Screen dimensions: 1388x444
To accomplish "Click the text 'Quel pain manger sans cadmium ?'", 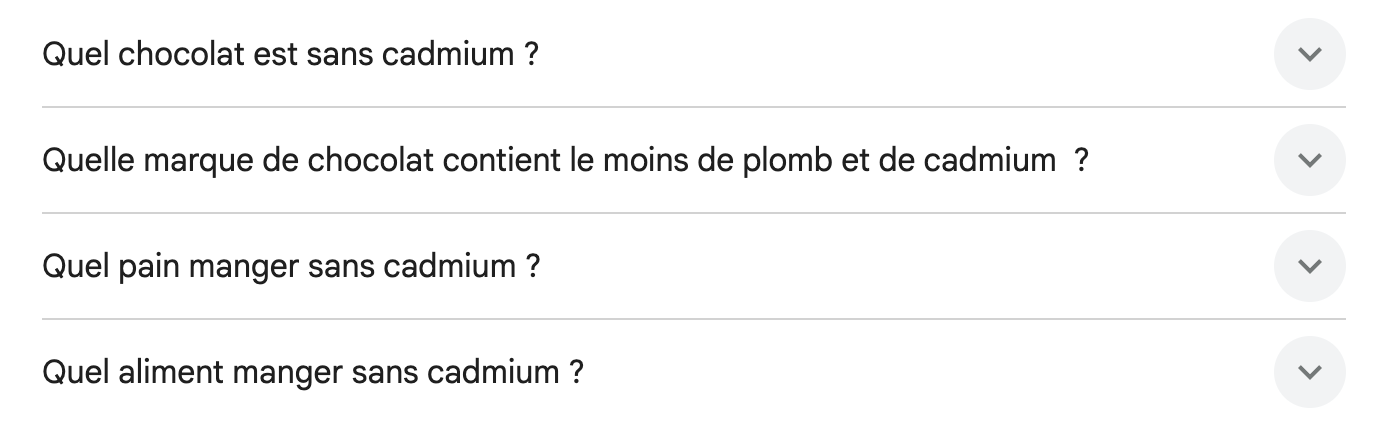I will (291, 267).
